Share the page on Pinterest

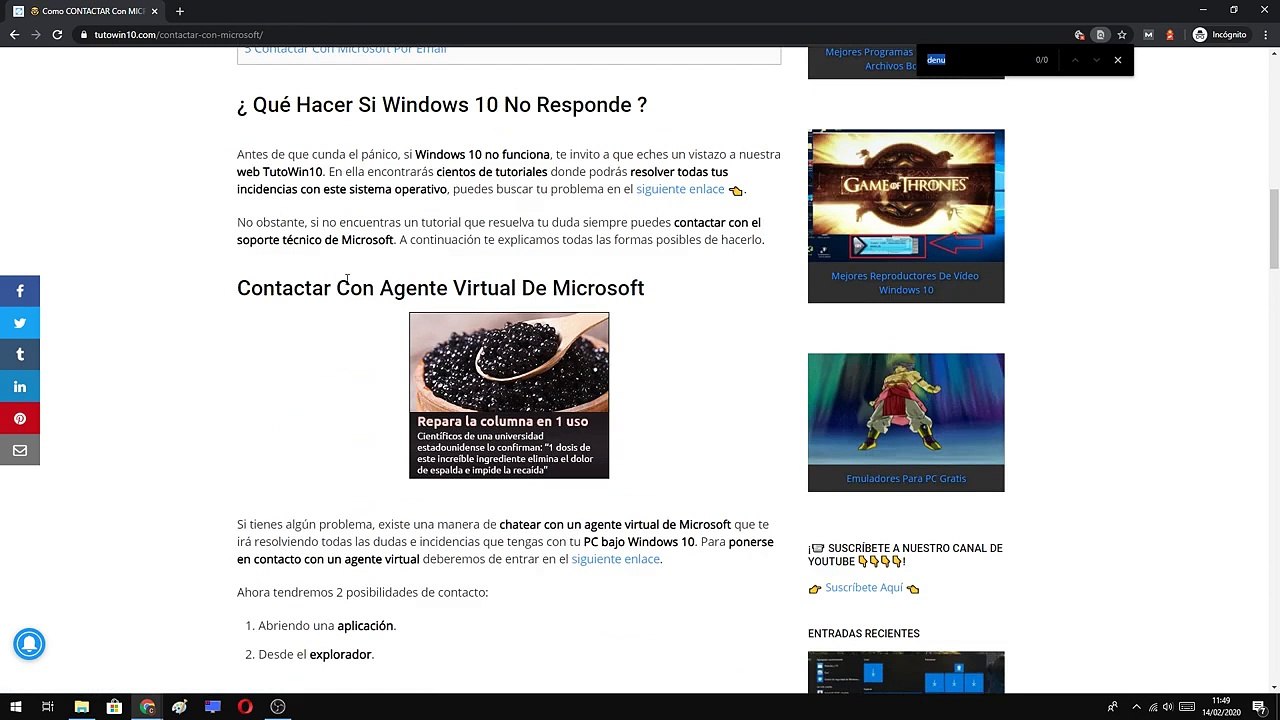point(20,419)
